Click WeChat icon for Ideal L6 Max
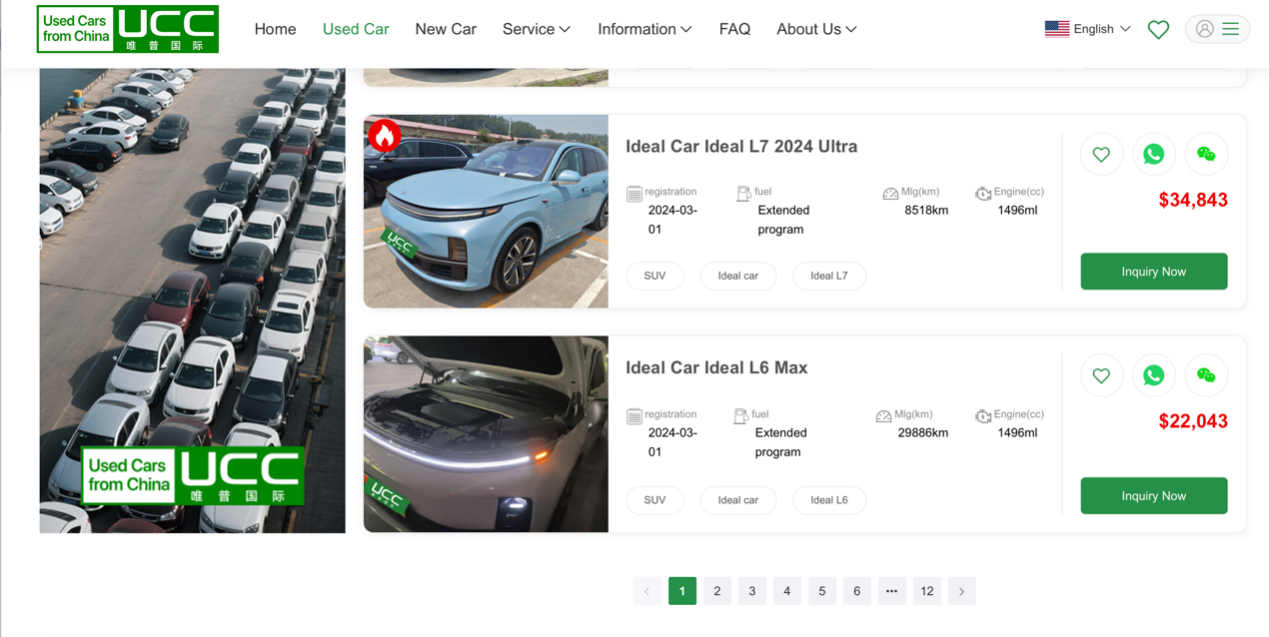 pos(1206,375)
